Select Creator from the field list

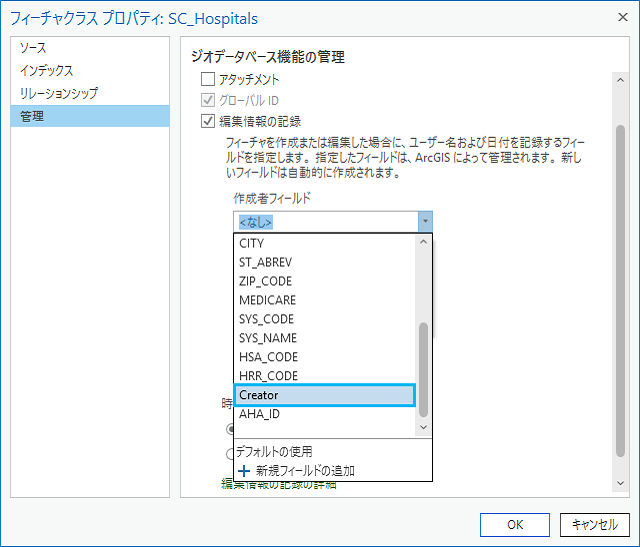(324, 395)
